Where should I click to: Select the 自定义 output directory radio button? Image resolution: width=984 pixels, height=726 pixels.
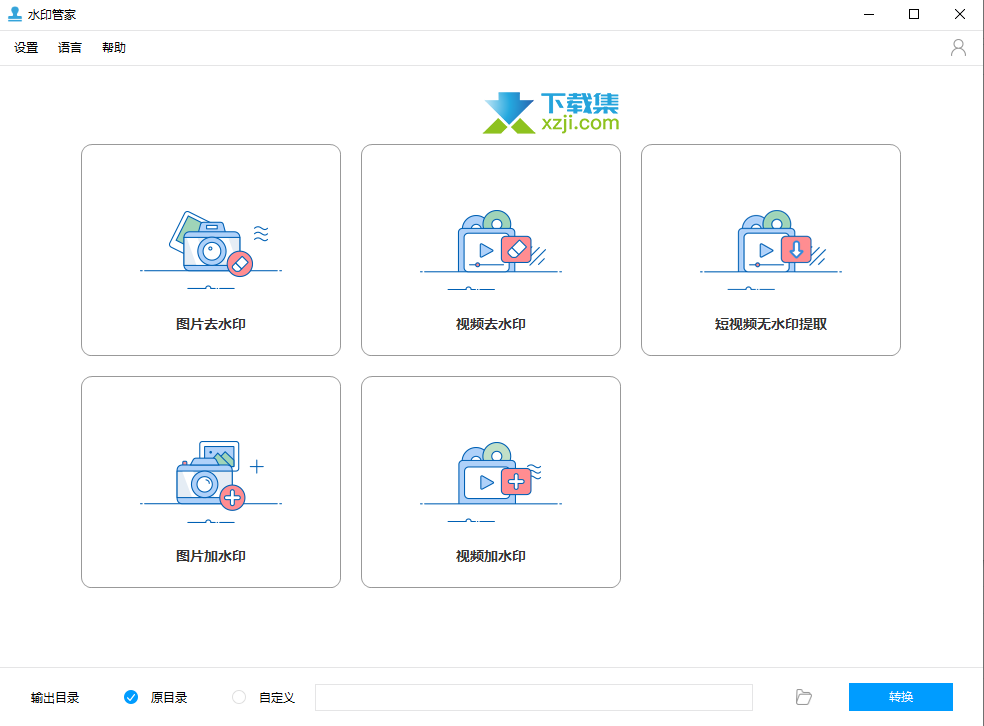coord(239,697)
